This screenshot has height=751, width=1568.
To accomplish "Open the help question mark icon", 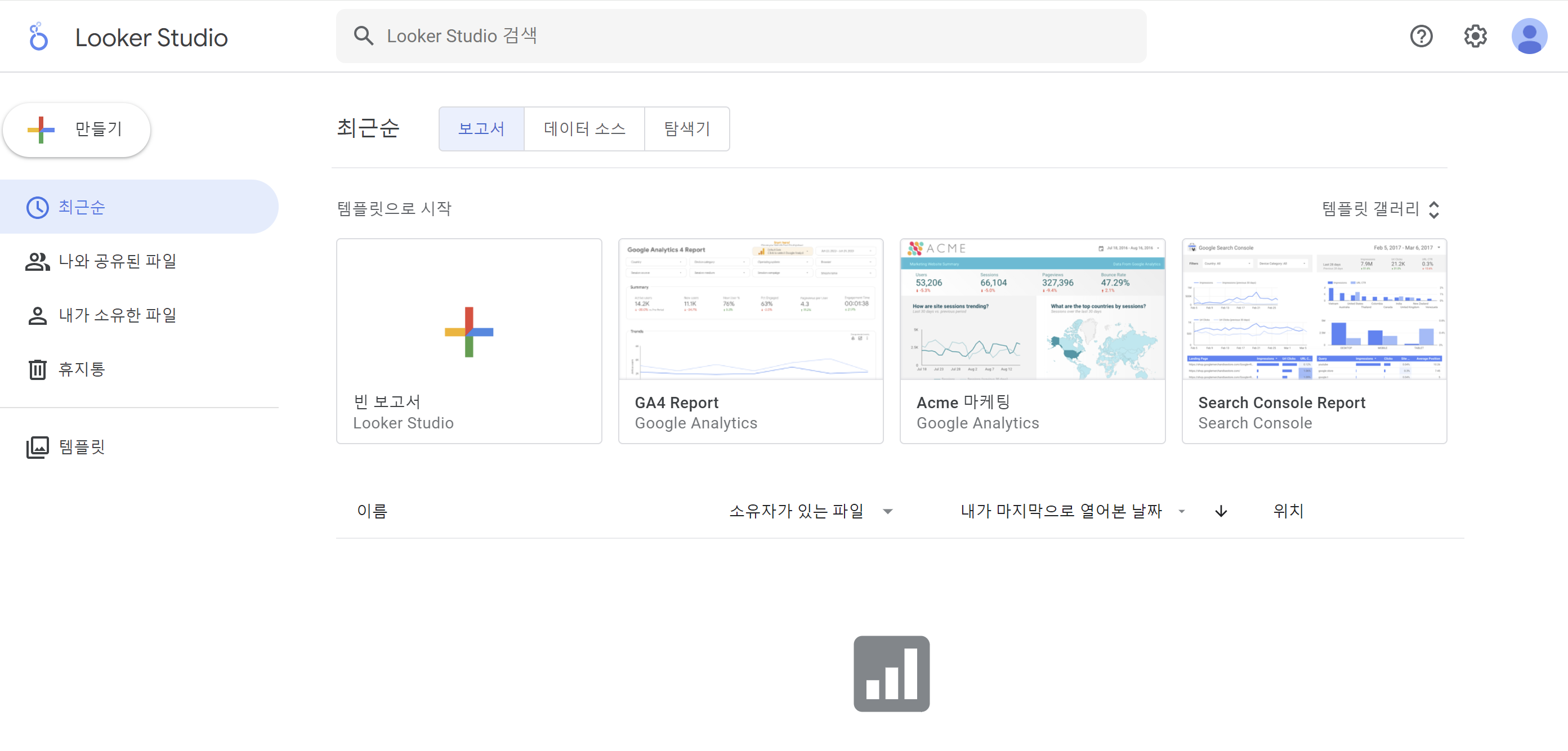I will coord(1420,37).
